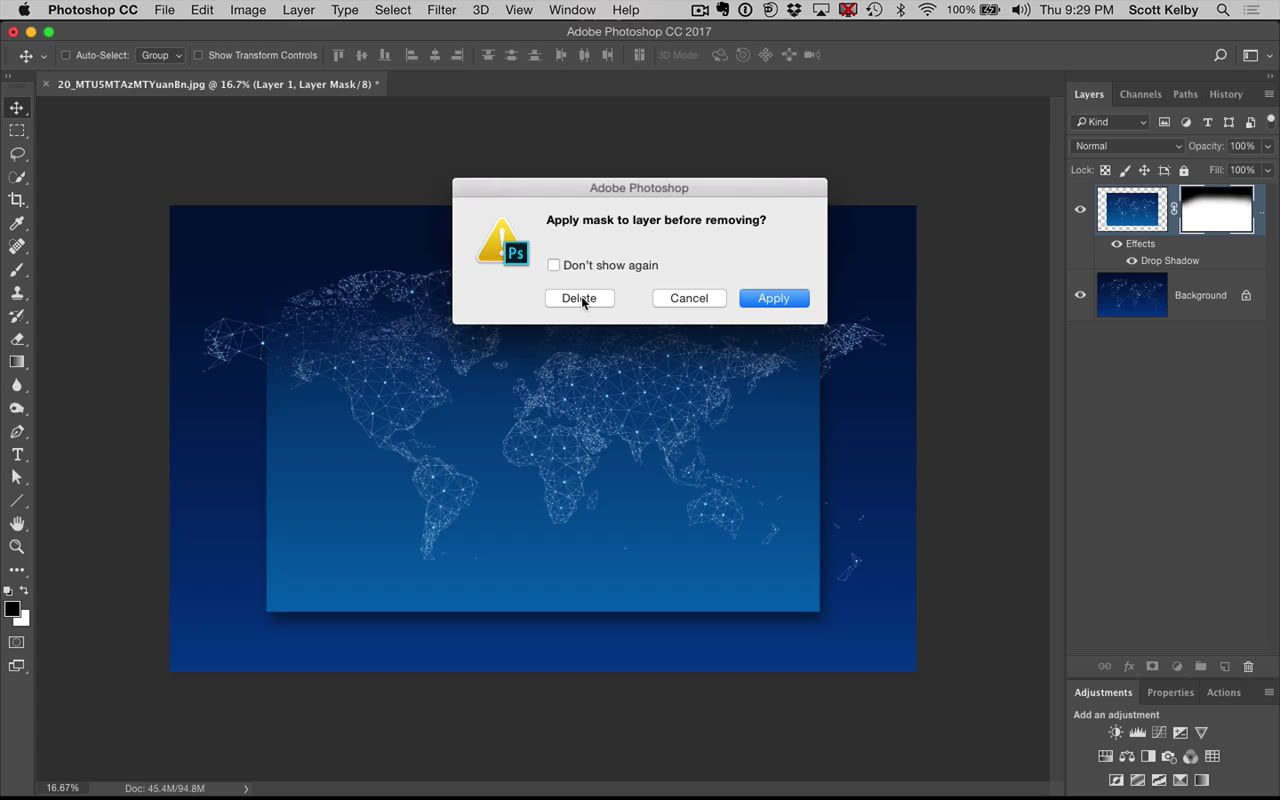Check the Don't show again box
The image size is (1280, 800).
click(x=554, y=265)
